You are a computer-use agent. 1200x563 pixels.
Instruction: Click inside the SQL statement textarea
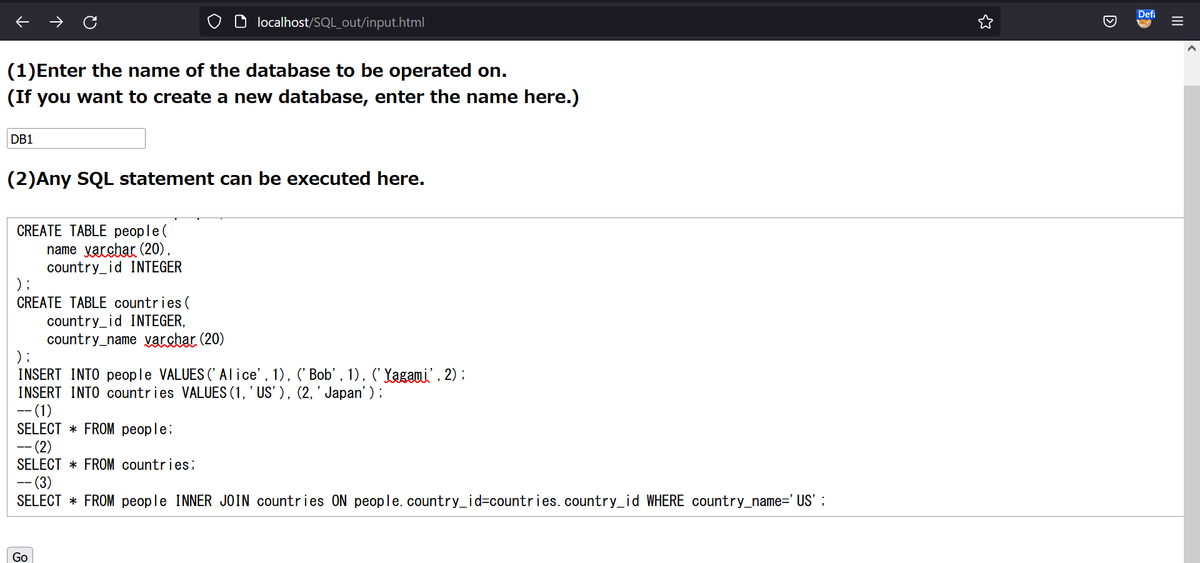[594, 366]
